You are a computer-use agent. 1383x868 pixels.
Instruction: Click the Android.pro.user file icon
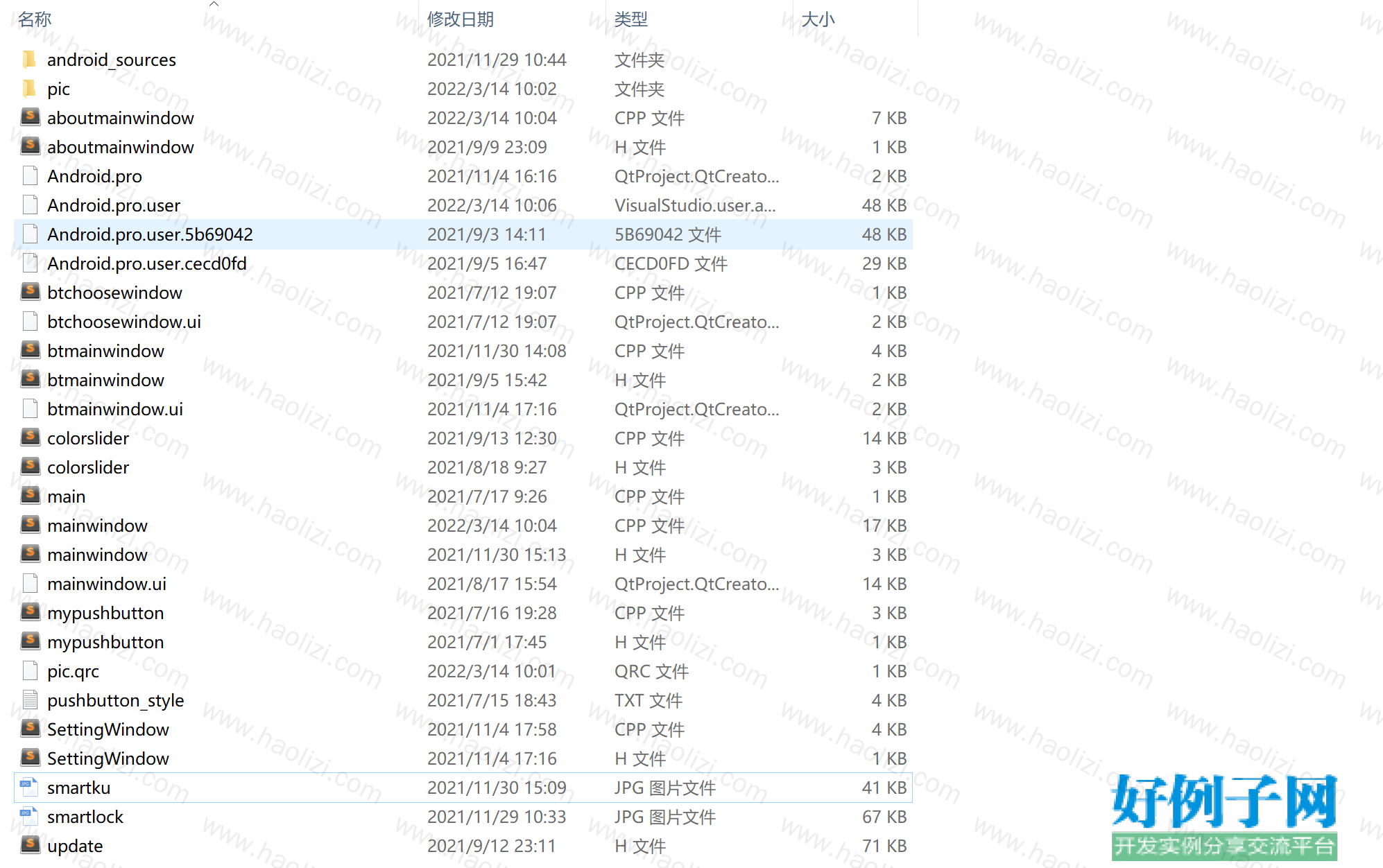point(30,205)
